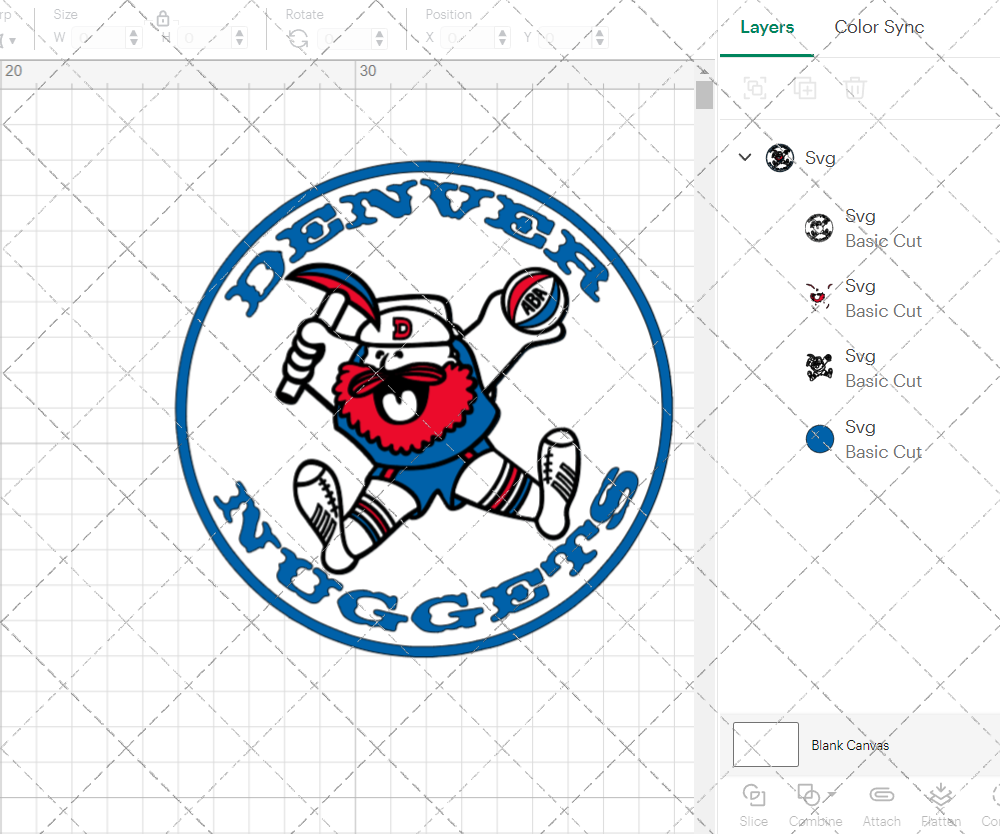Click the Blank Canvas label
Viewport: 1000px width, 834px height.
click(849, 745)
